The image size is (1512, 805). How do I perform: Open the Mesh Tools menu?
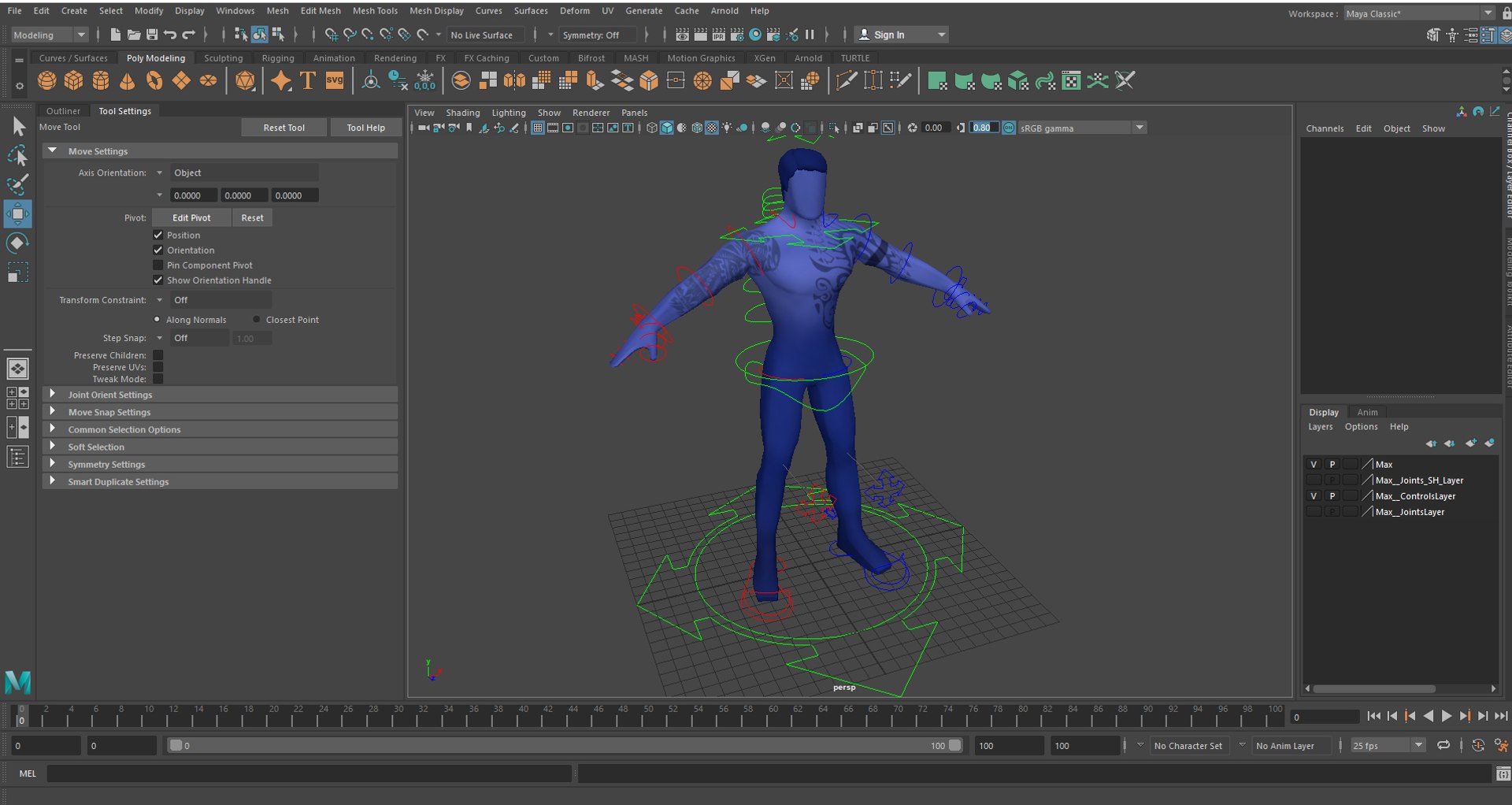coord(375,11)
